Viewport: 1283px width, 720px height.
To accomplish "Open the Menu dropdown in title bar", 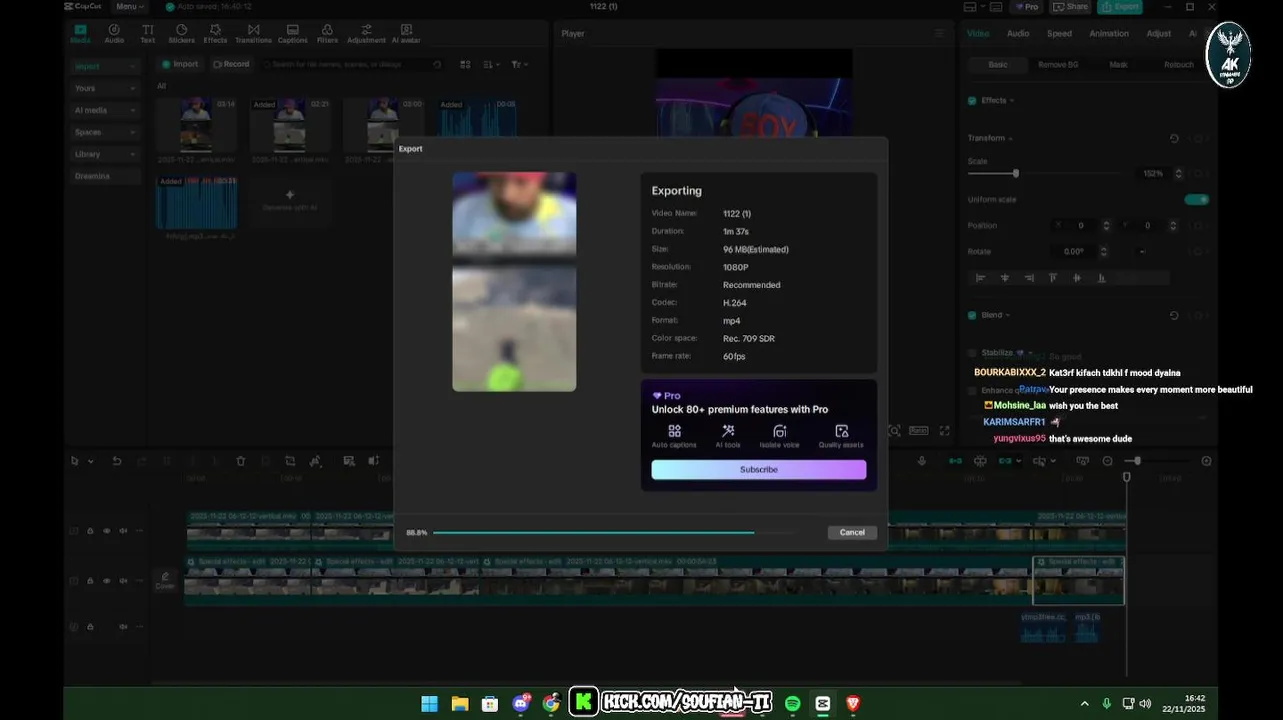I will click(131, 7).
